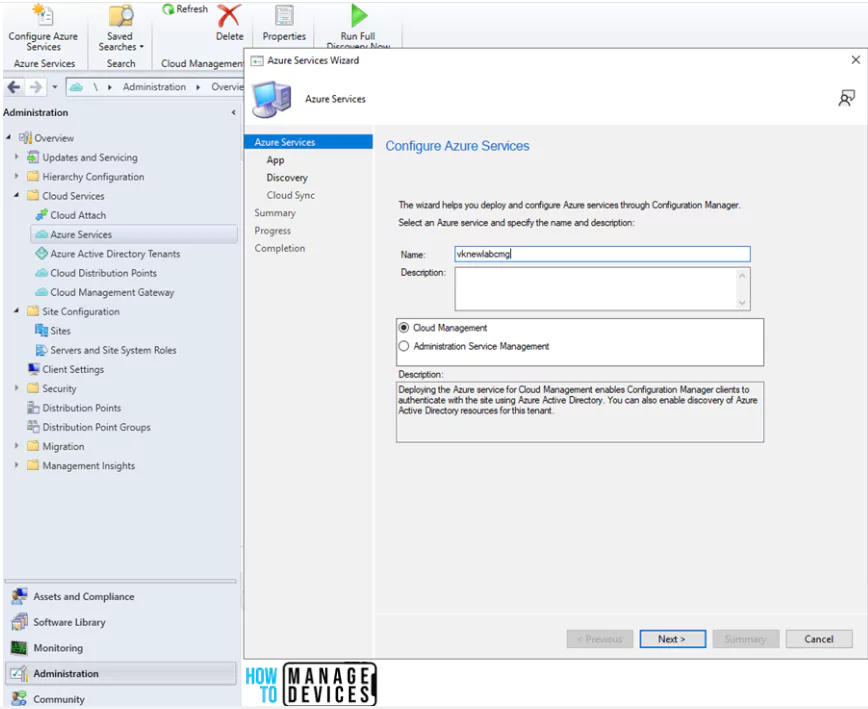
Task: Select Distribution Point Groups icon
Action: click(x=34, y=427)
